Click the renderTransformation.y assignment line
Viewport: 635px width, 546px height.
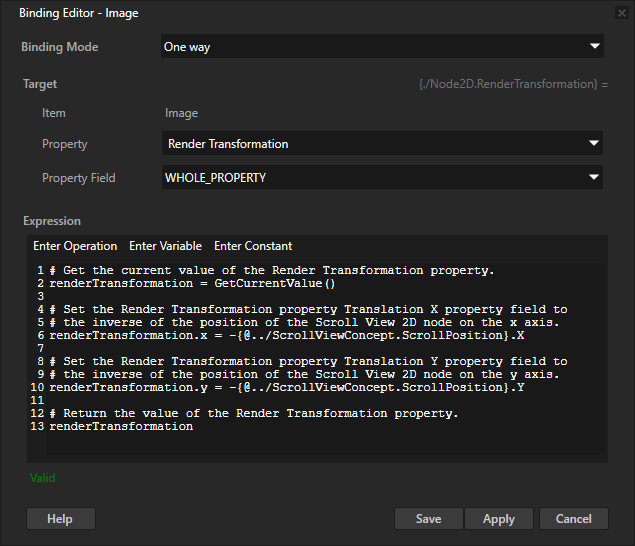pos(285,388)
